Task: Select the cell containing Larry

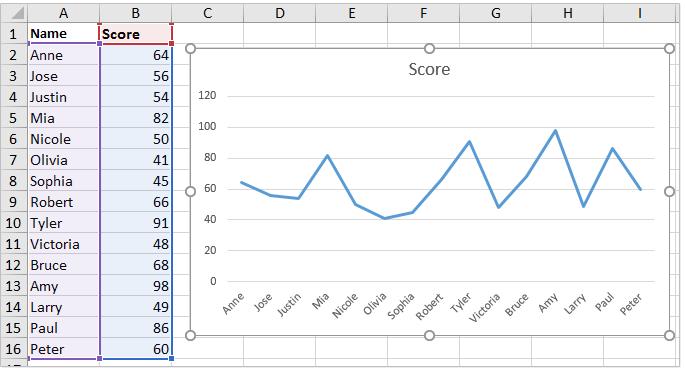Action: coord(64,307)
